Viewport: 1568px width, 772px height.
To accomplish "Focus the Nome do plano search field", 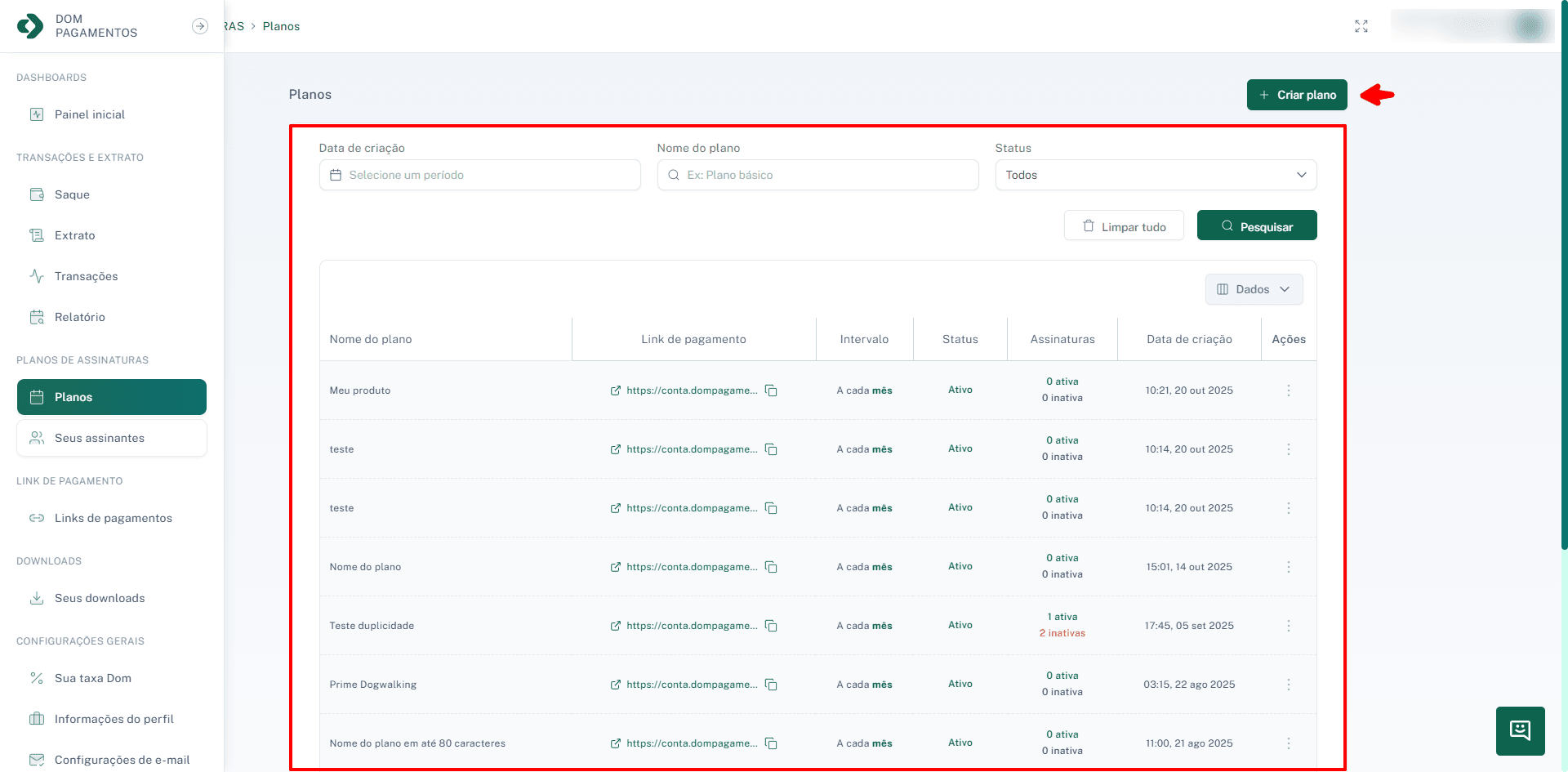I will click(817, 175).
